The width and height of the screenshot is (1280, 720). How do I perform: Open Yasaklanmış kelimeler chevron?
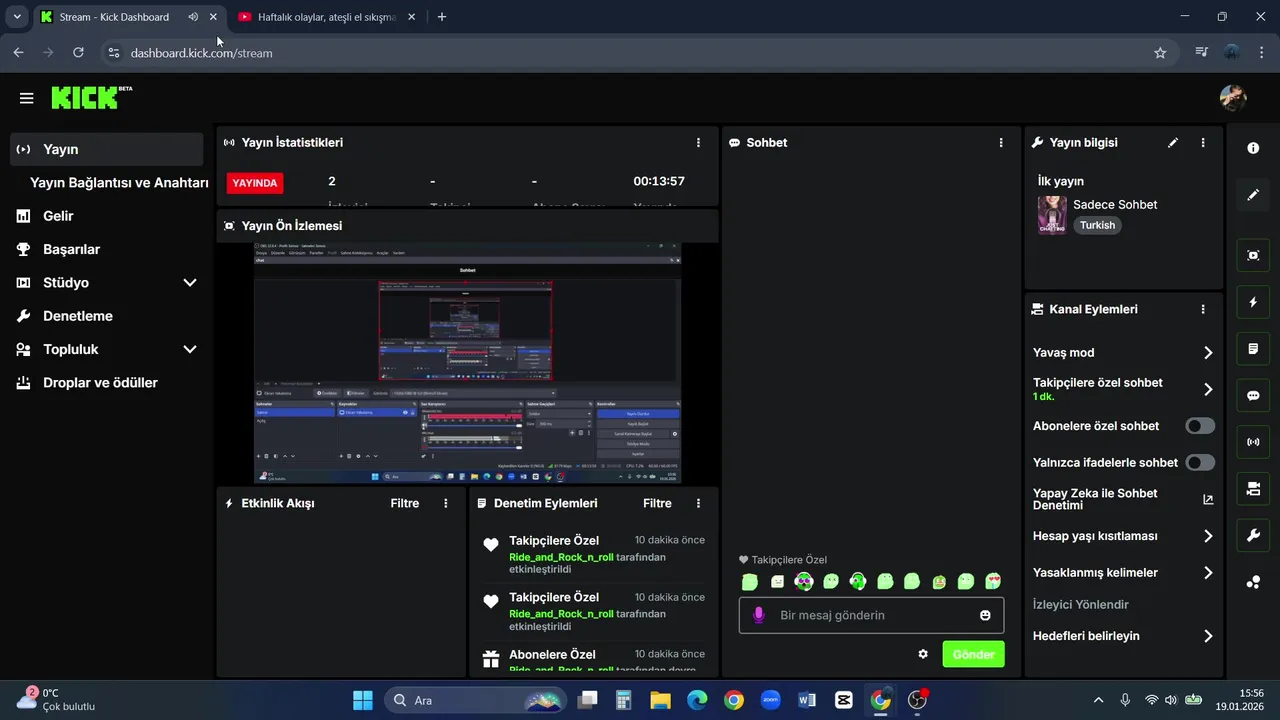(1208, 573)
